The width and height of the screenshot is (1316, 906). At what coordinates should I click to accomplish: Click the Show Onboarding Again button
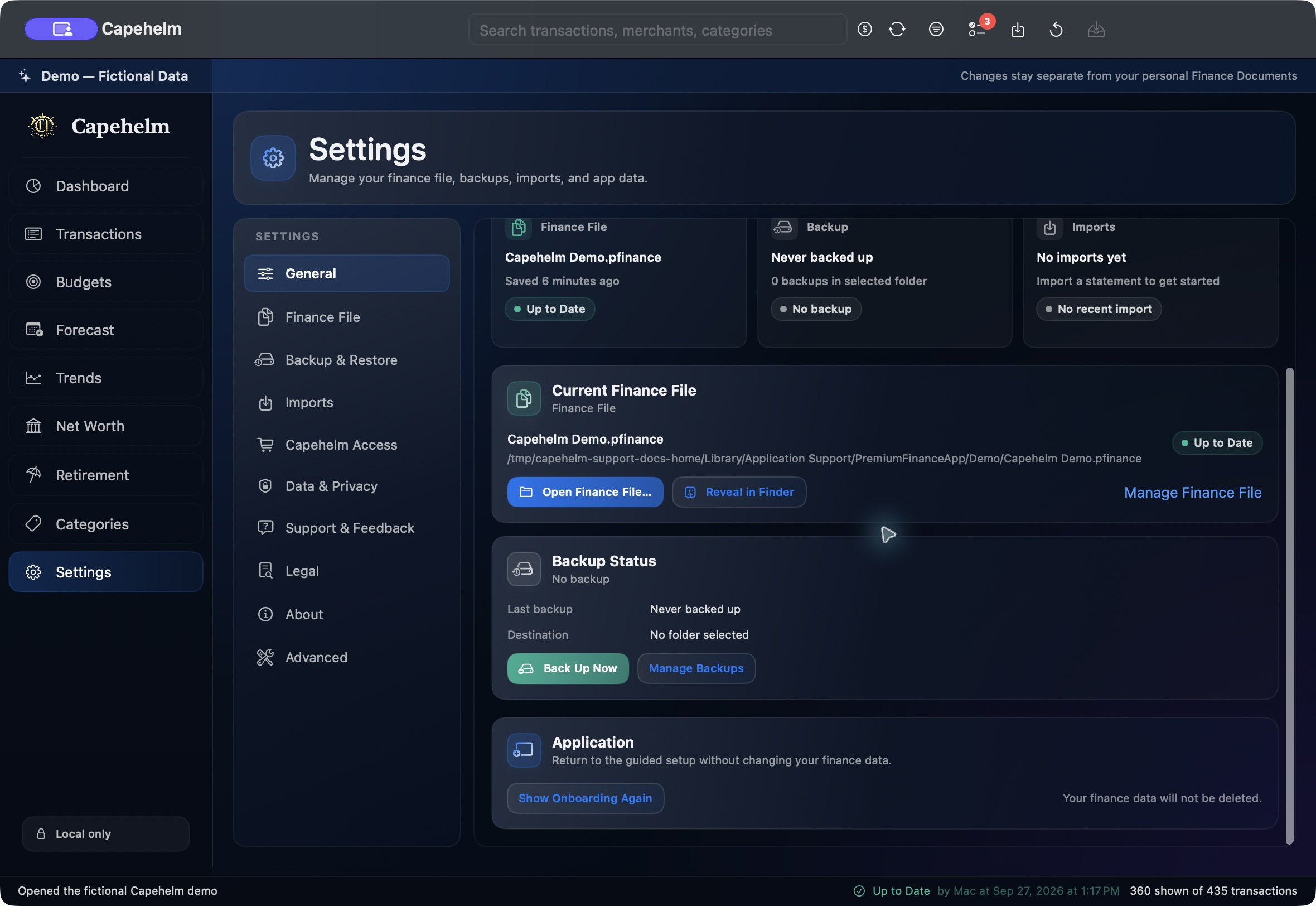(x=585, y=798)
